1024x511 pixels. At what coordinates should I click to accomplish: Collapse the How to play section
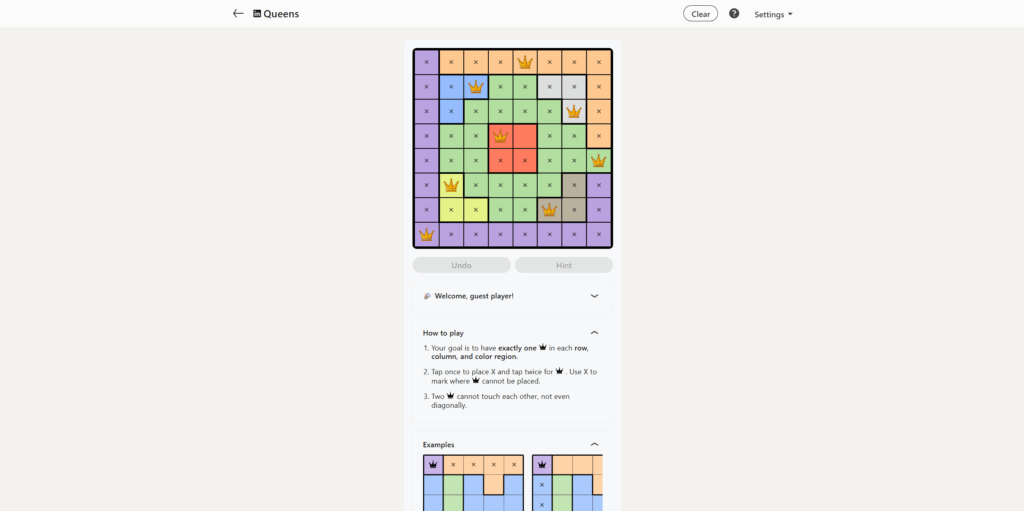(x=594, y=332)
